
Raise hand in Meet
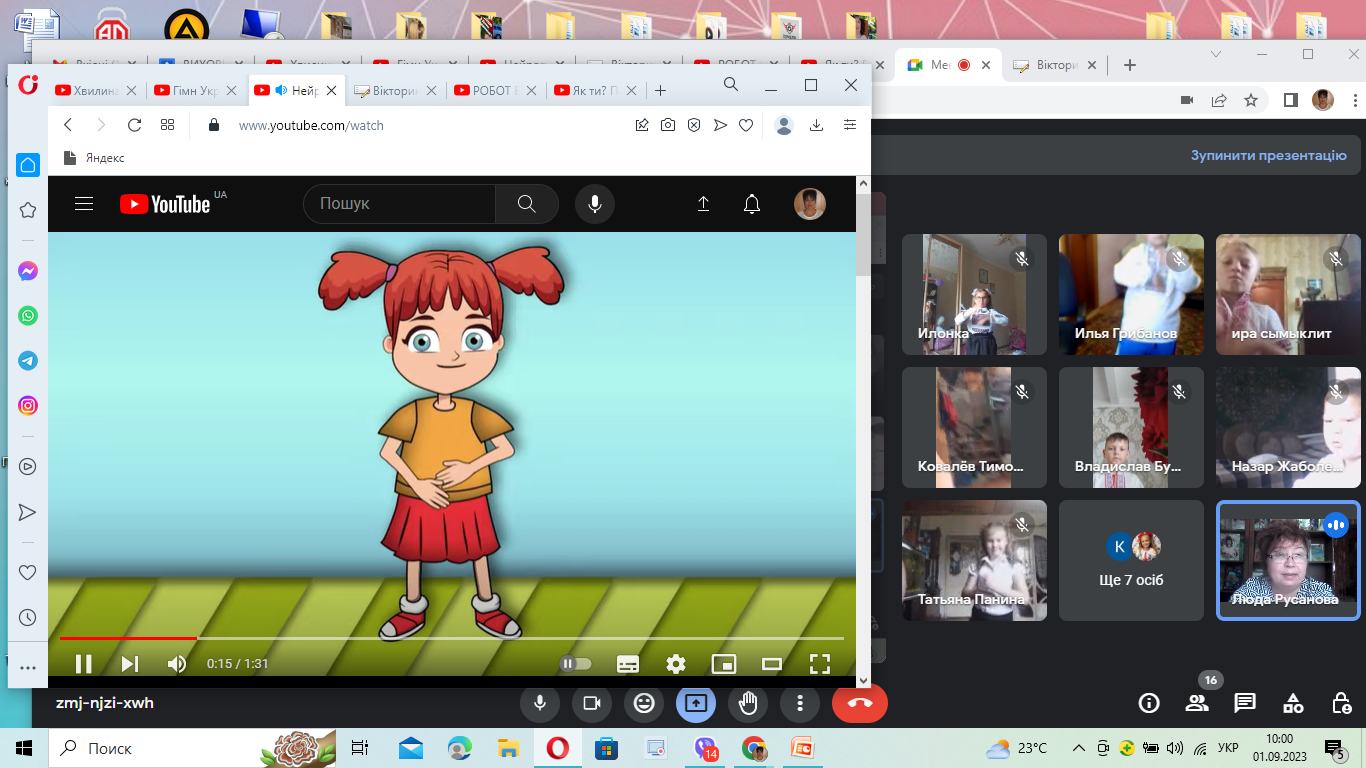tap(748, 703)
